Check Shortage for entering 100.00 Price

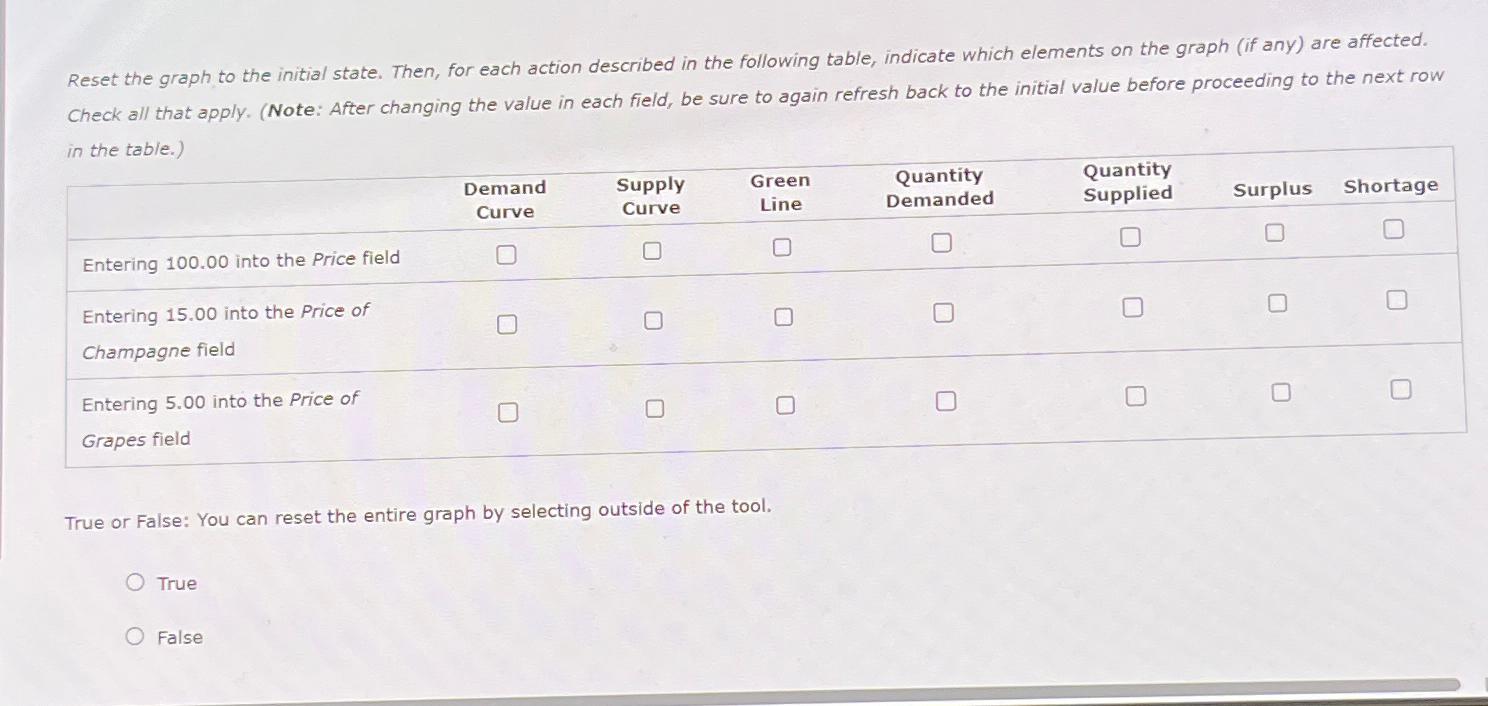point(1393,229)
